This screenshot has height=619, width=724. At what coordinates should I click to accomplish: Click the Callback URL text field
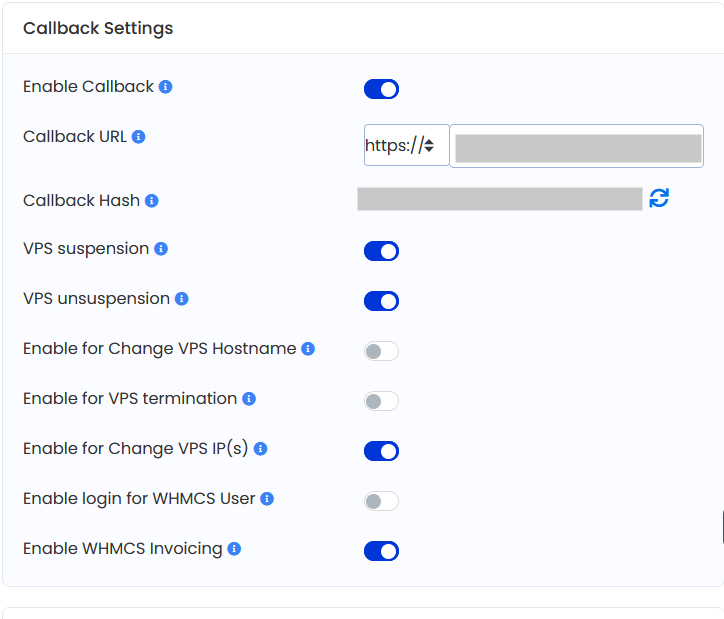click(577, 147)
